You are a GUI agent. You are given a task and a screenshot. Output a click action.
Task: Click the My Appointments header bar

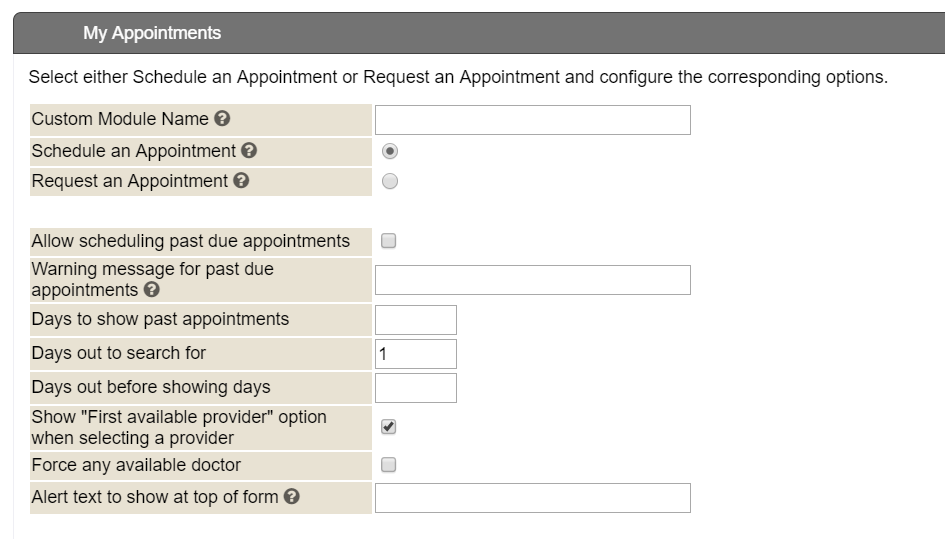click(478, 33)
